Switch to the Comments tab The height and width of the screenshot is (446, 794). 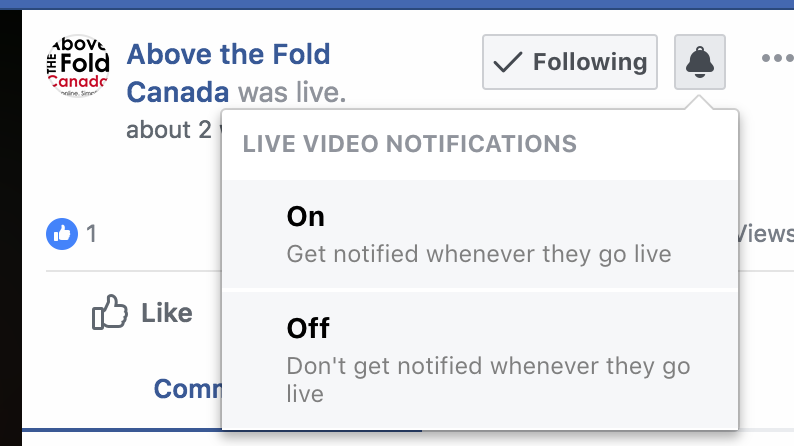pyautogui.click(x=187, y=388)
